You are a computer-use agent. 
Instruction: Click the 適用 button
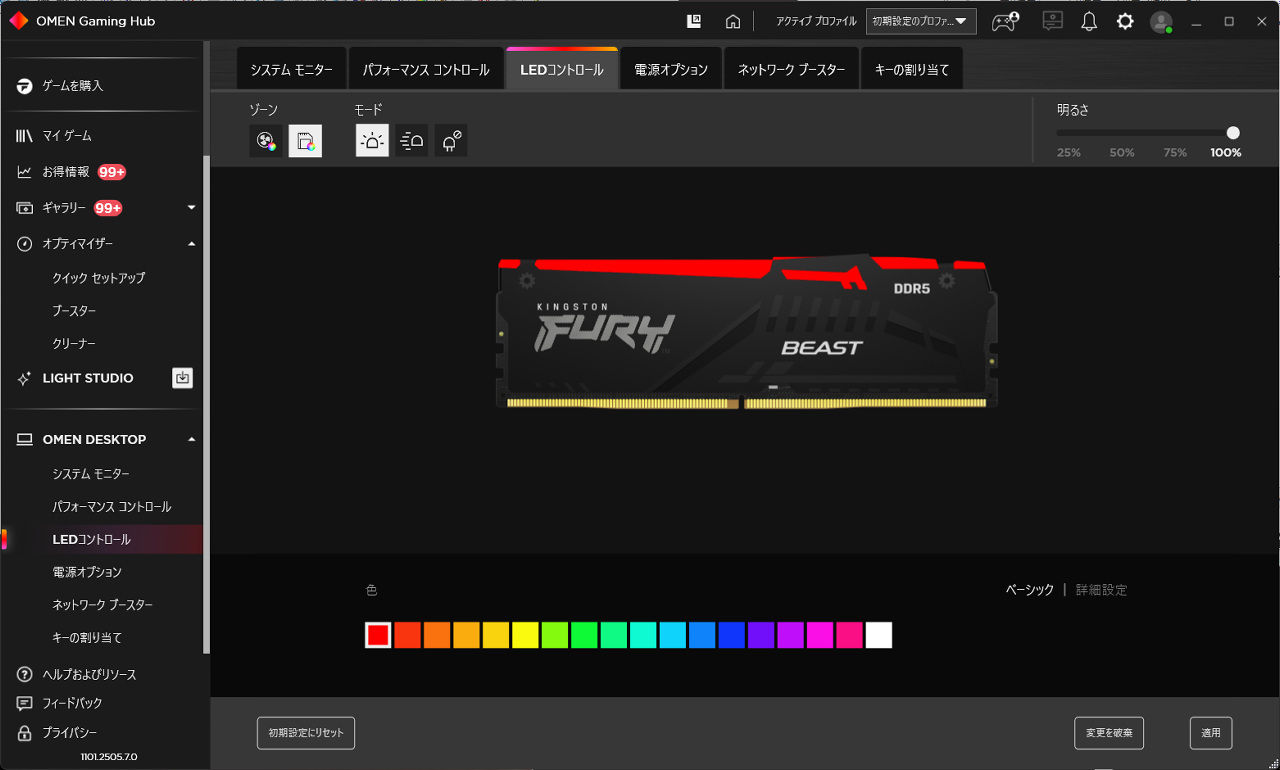[x=1211, y=733]
